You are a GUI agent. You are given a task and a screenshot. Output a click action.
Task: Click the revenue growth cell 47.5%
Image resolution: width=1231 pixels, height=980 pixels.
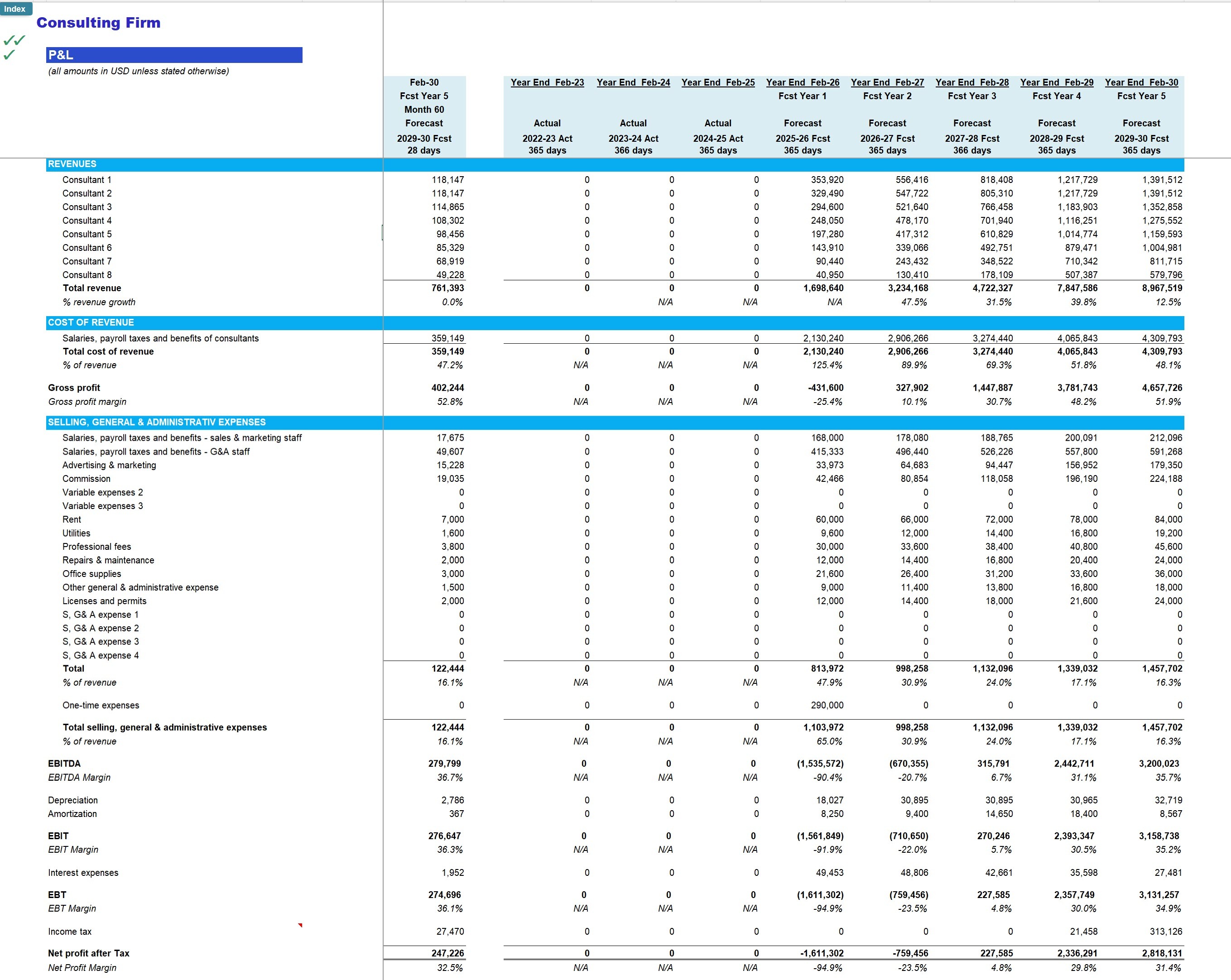pyautogui.click(x=914, y=303)
